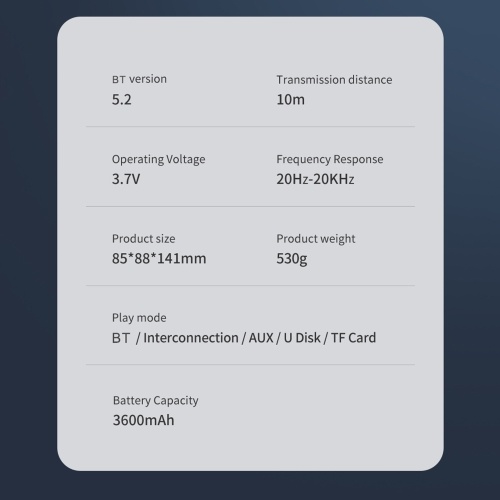Click the Play mode label
Screen dimensions: 500x500
(x=139, y=318)
